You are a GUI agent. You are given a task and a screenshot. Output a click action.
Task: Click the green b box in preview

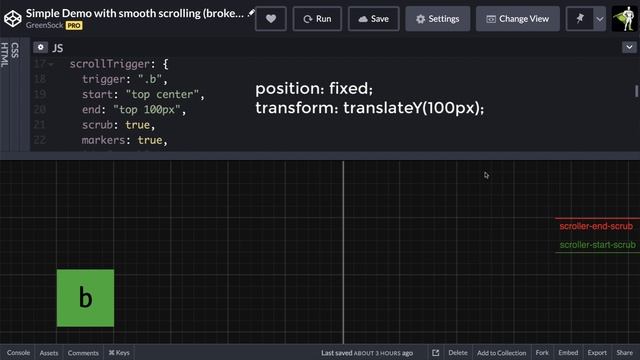coord(85,298)
